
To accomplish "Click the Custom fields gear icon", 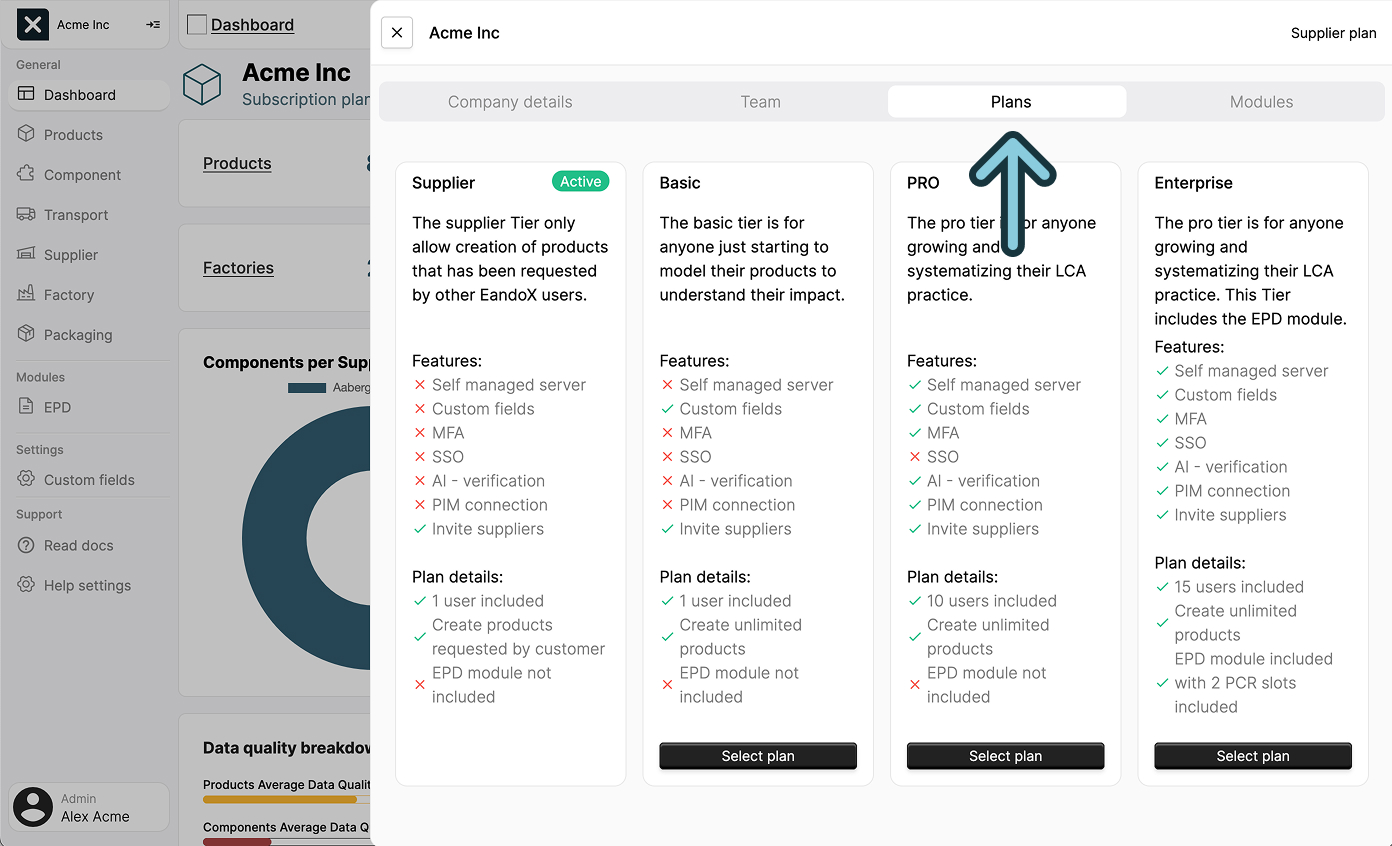I will 26,480.
